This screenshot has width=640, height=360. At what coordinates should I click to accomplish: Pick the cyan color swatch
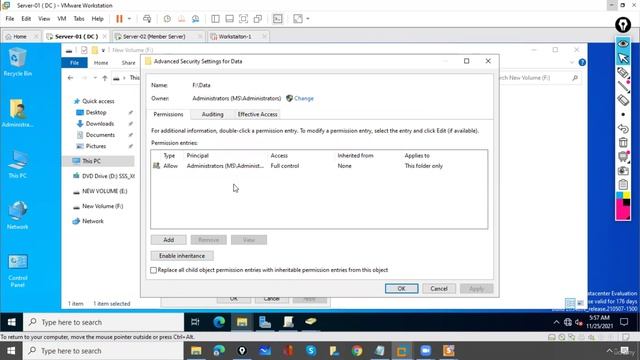point(619,196)
